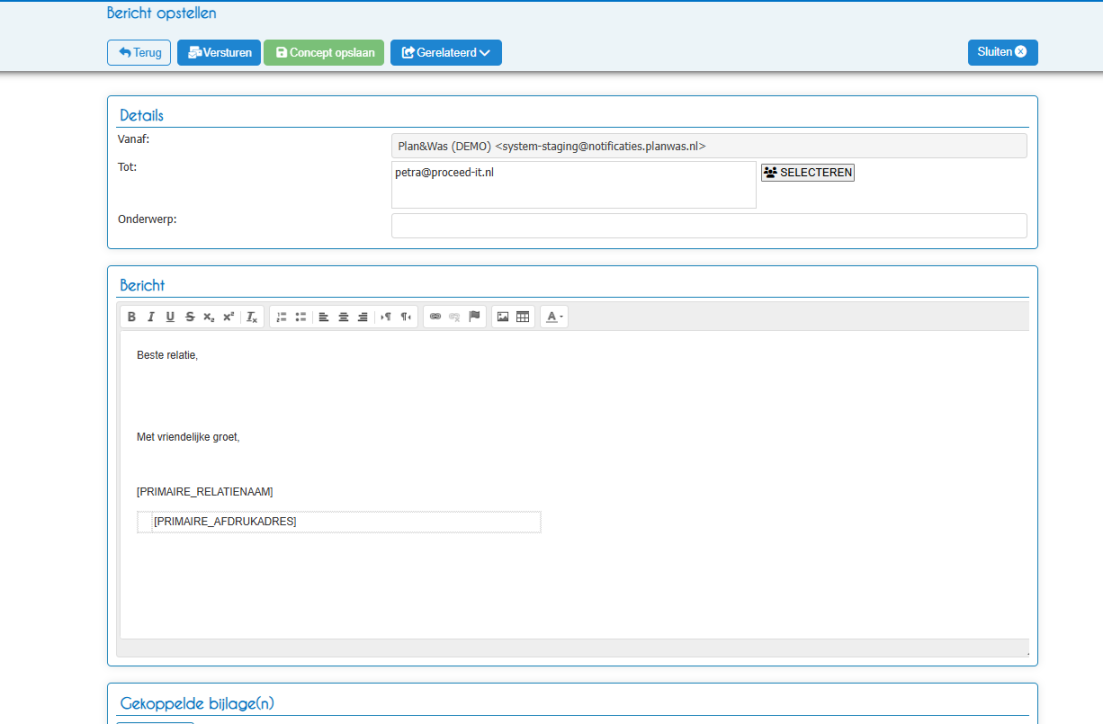Image resolution: width=1103 pixels, height=724 pixels.
Task: Click the line 'Met vriendelijke groet,'
Action: click(x=188, y=437)
